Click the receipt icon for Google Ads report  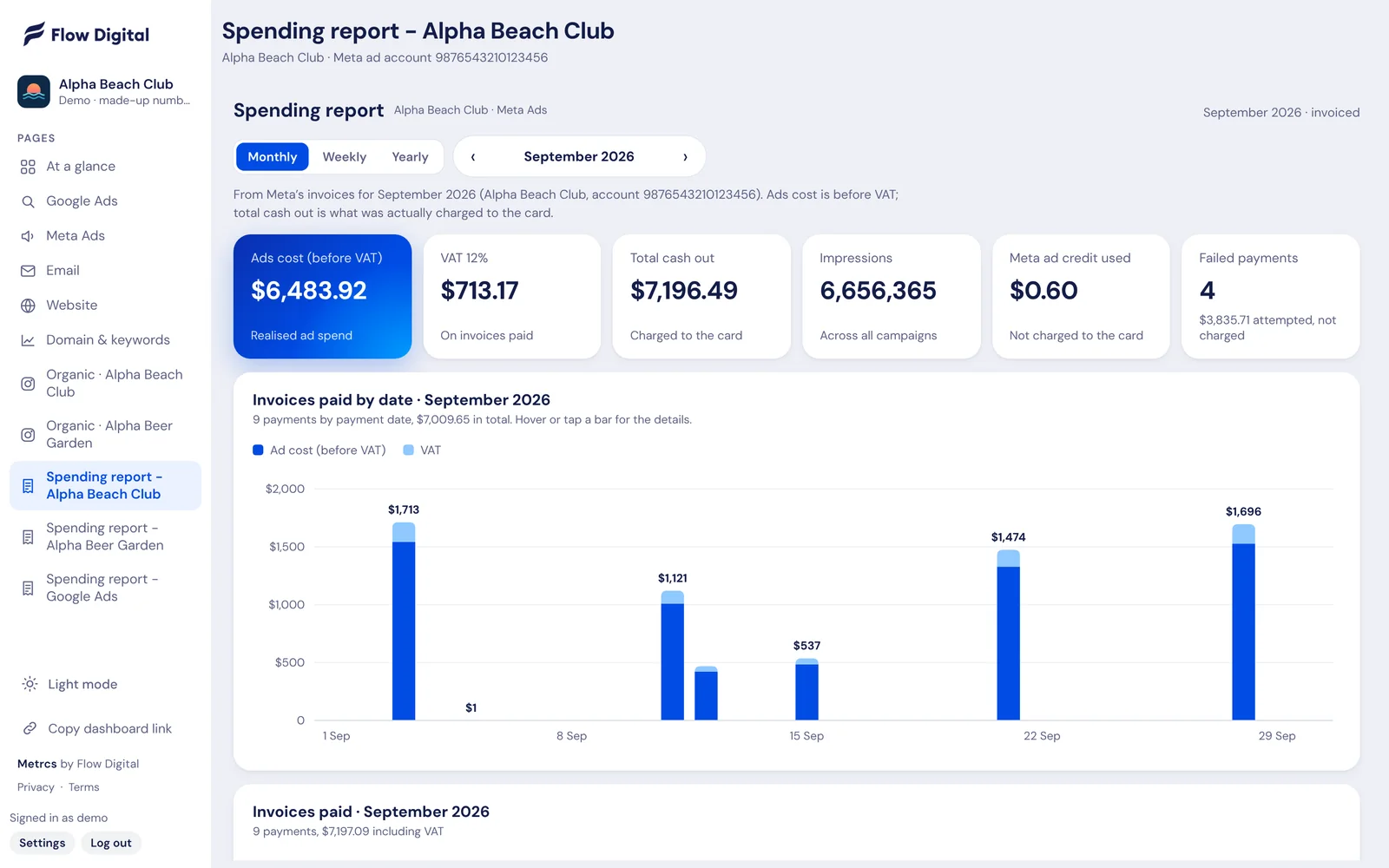pos(28,589)
